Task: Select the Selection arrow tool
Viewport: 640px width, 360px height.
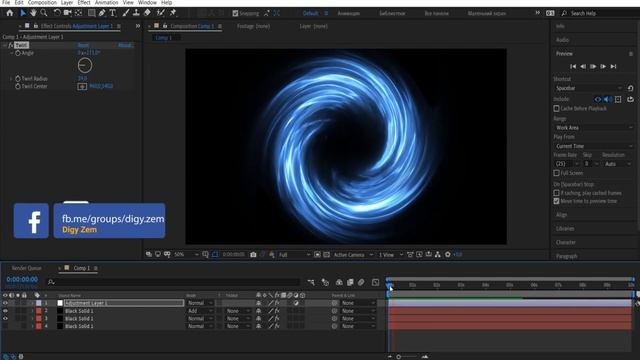Action: coord(23,13)
